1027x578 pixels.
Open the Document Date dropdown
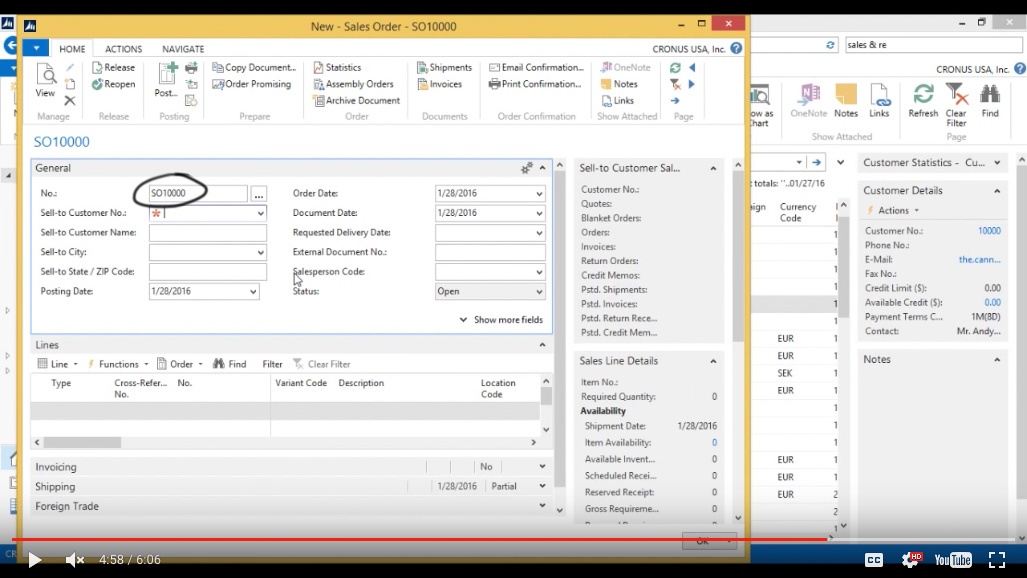click(539, 213)
